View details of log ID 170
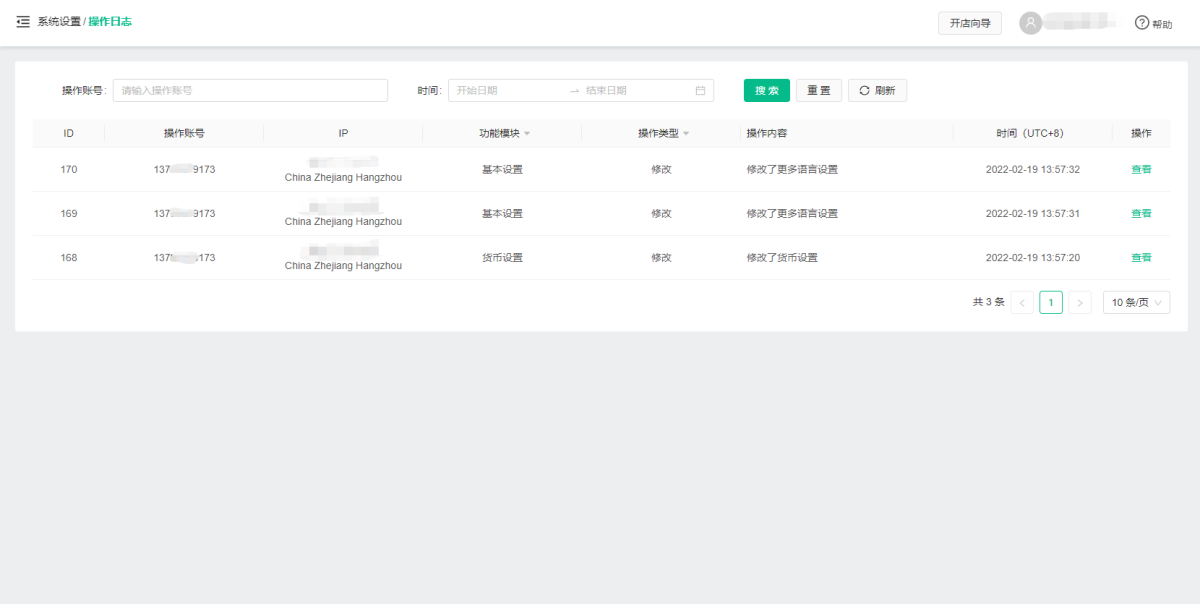 coord(1141,170)
